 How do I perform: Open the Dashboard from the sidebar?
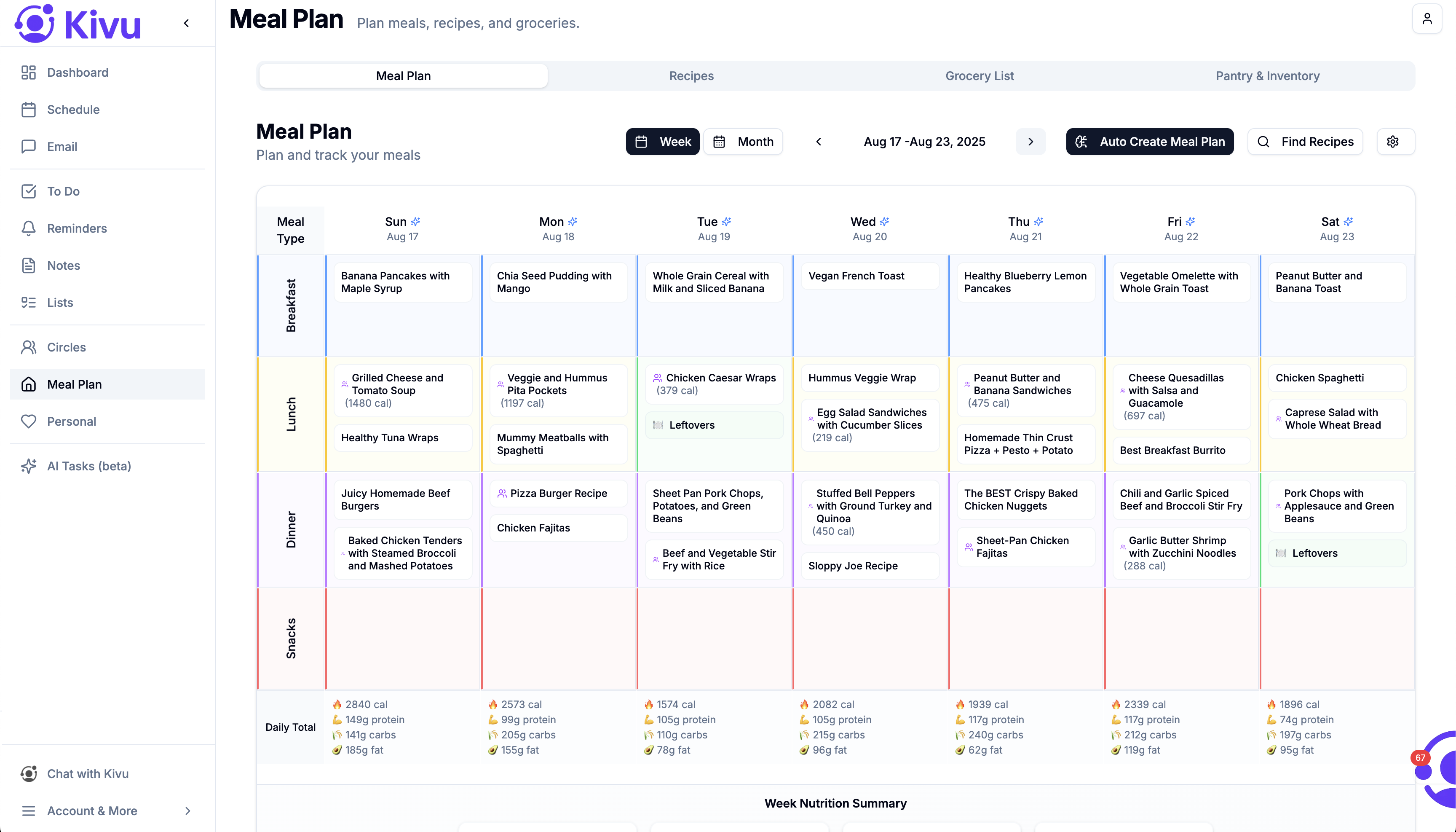(77, 72)
